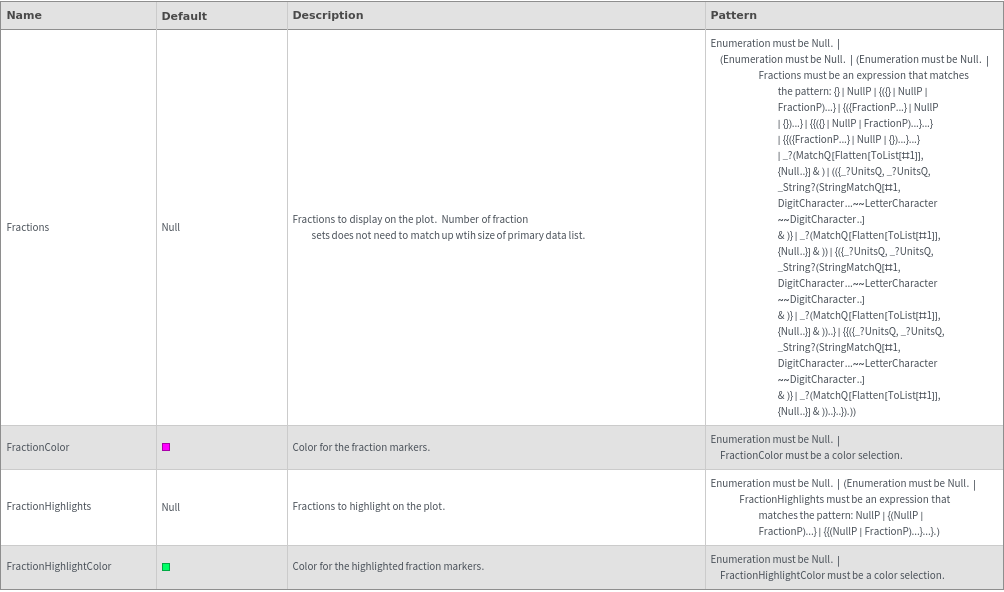Select the Pattern column header

(x=733, y=15)
